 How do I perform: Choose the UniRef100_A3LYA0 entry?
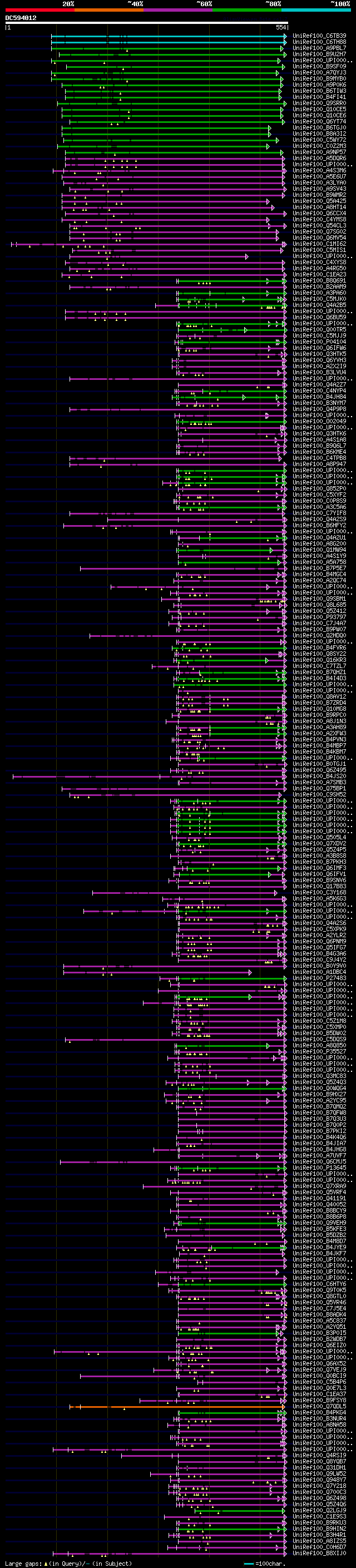tap(319, 182)
